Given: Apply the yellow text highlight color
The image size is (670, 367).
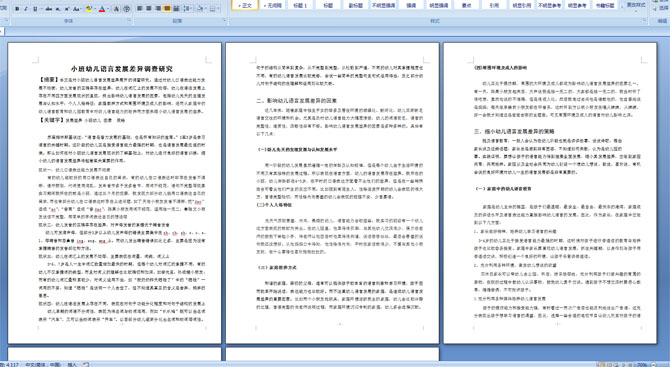Looking at the screenshot, I should 89,9.
